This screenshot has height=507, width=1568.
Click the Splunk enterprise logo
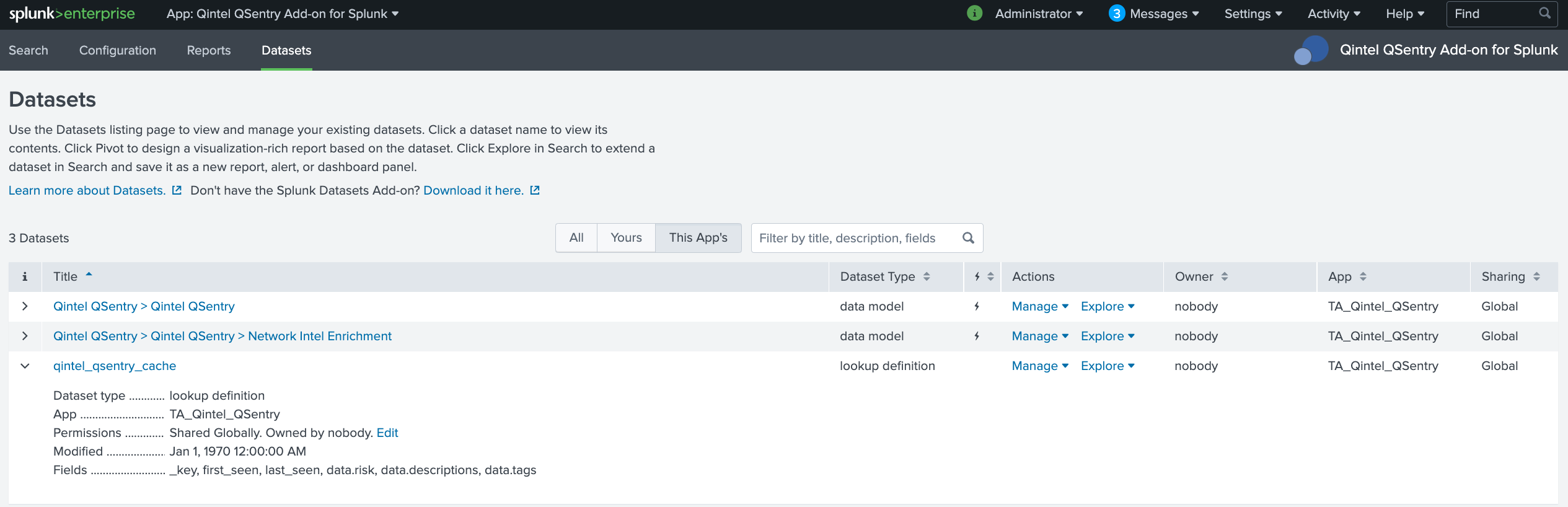click(x=72, y=14)
